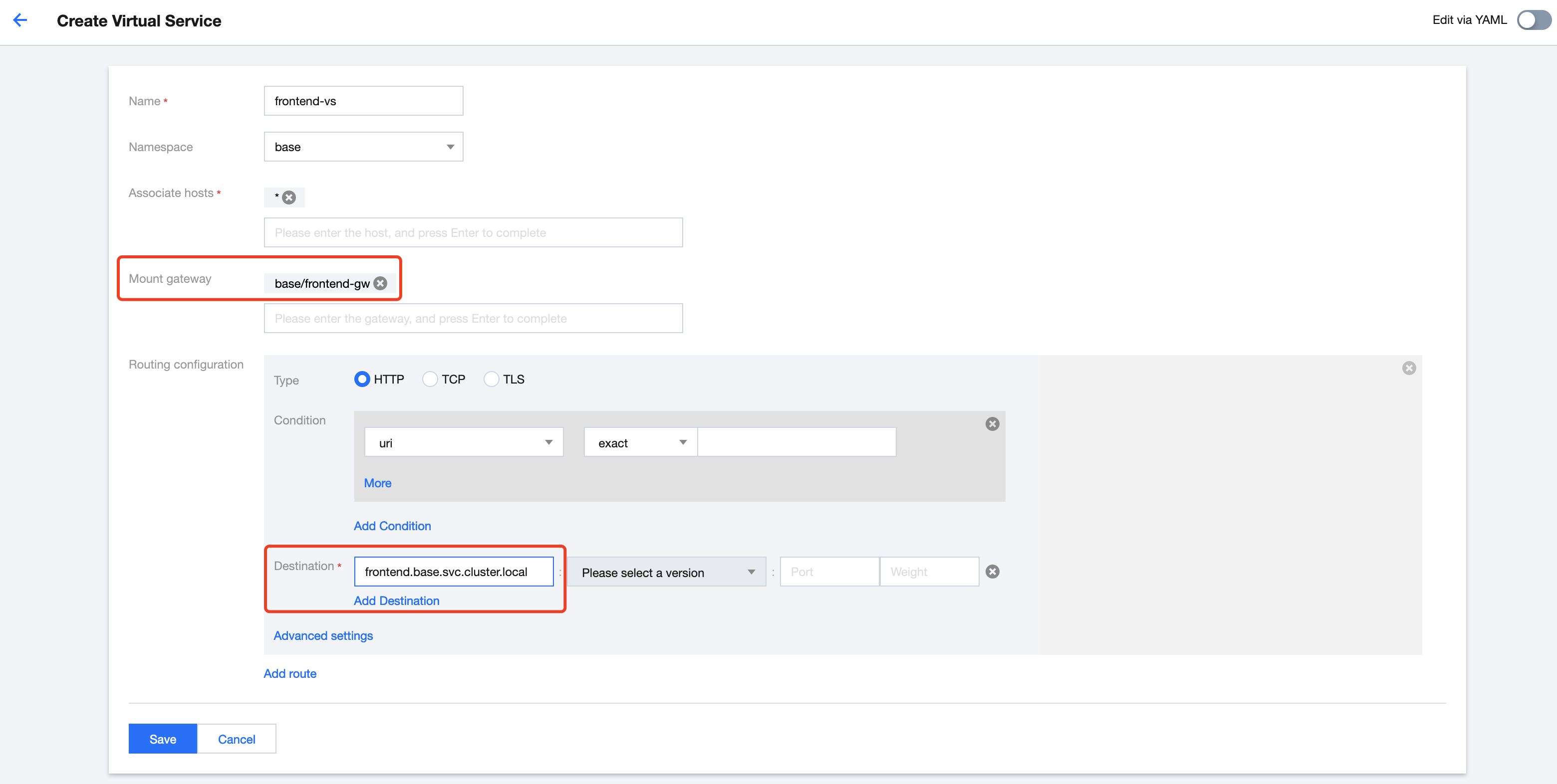Screen dimensions: 1557x784
Task: Select the TLS route type
Action: click(x=492, y=380)
